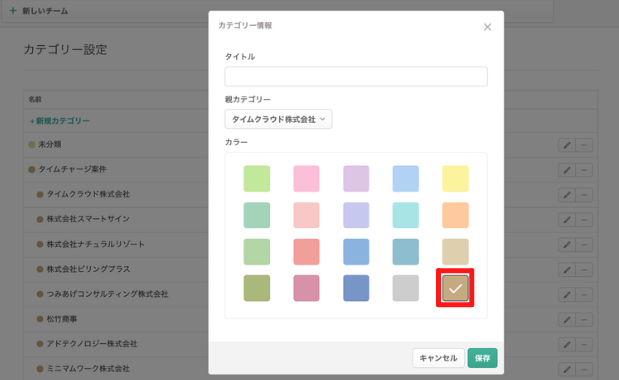
Task: Select the アドテクノロジー株式会社 row text
Action: 92,344
